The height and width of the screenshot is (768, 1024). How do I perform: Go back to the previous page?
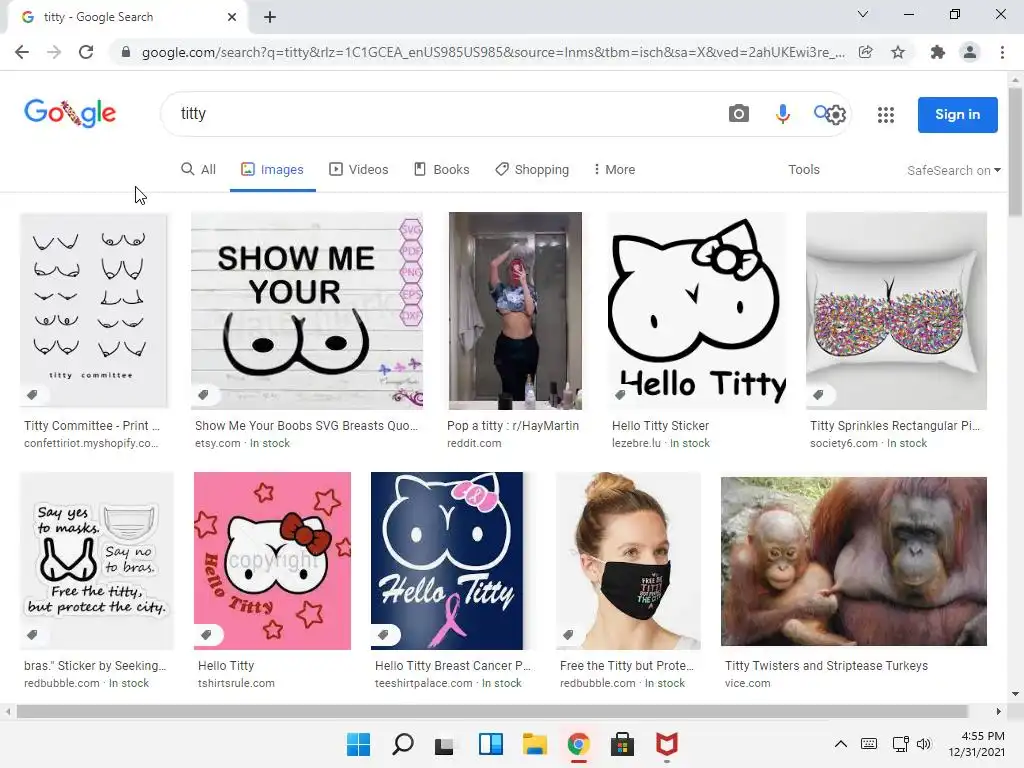22,52
